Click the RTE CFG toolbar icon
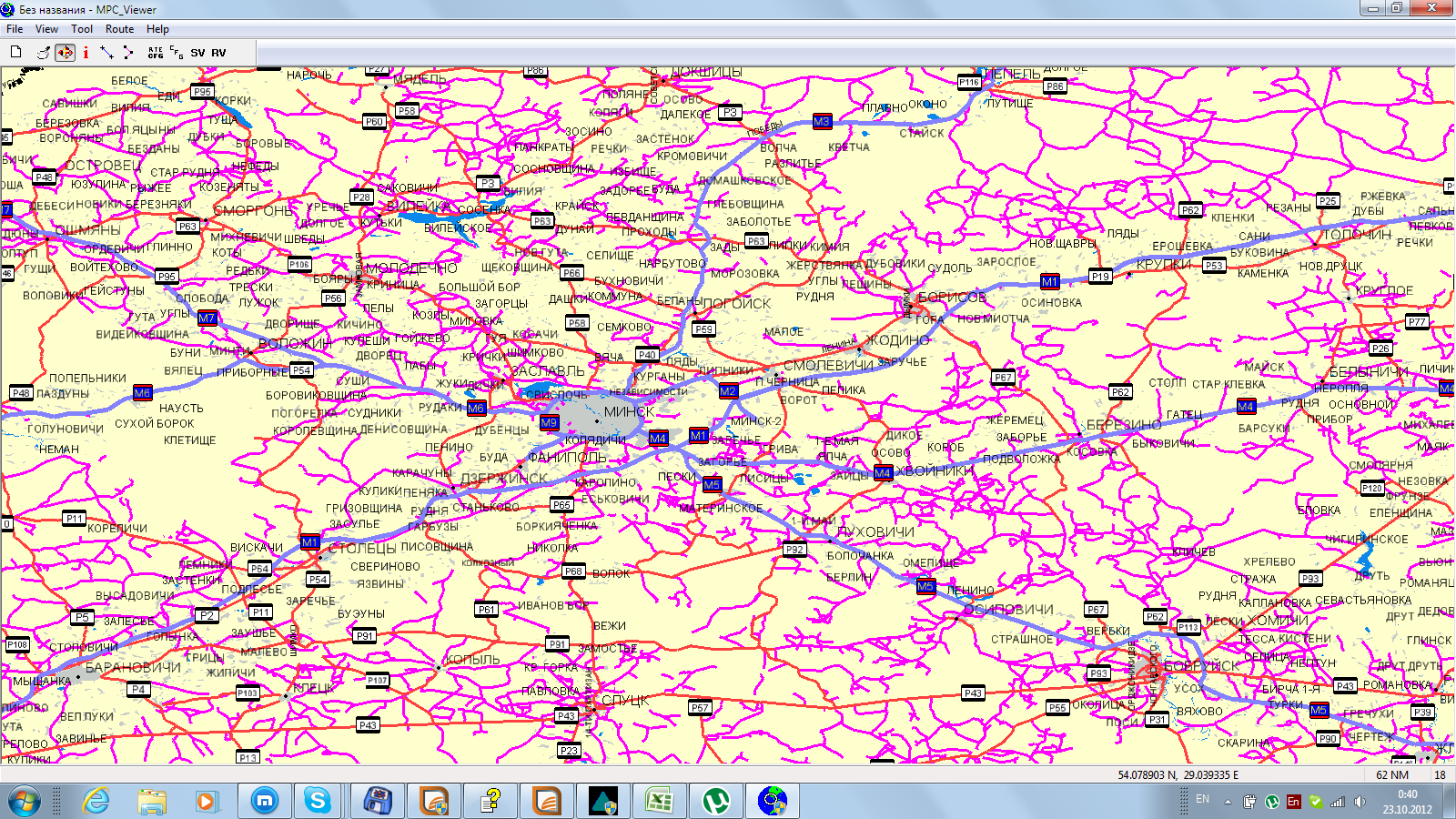1456x819 pixels. pos(156,53)
